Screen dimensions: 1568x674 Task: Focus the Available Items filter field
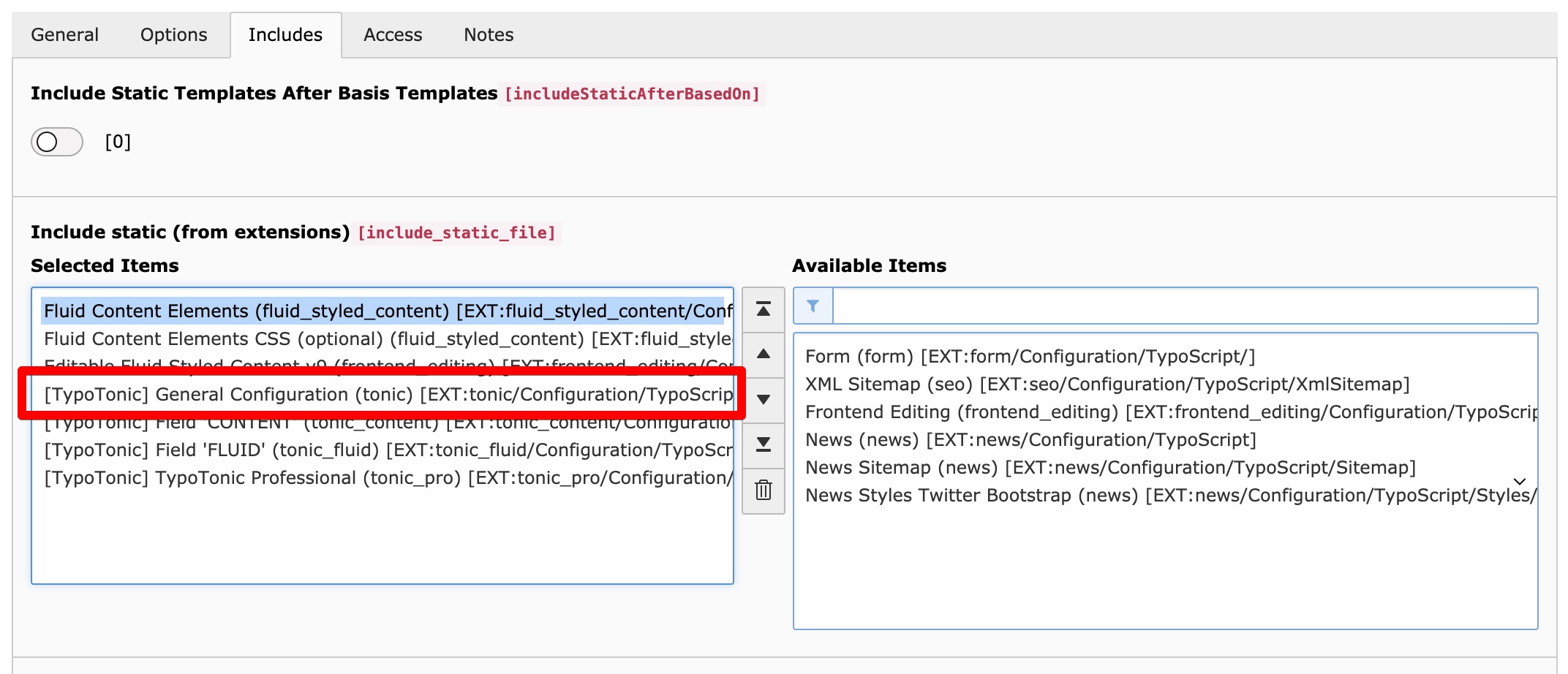[1185, 306]
